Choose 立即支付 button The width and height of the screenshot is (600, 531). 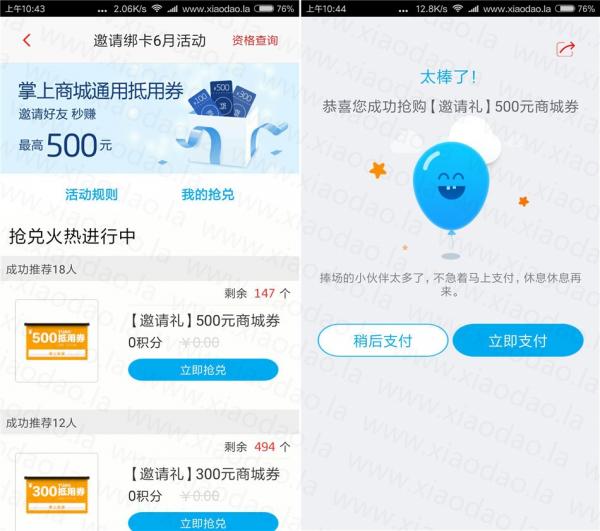click(x=518, y=340)
